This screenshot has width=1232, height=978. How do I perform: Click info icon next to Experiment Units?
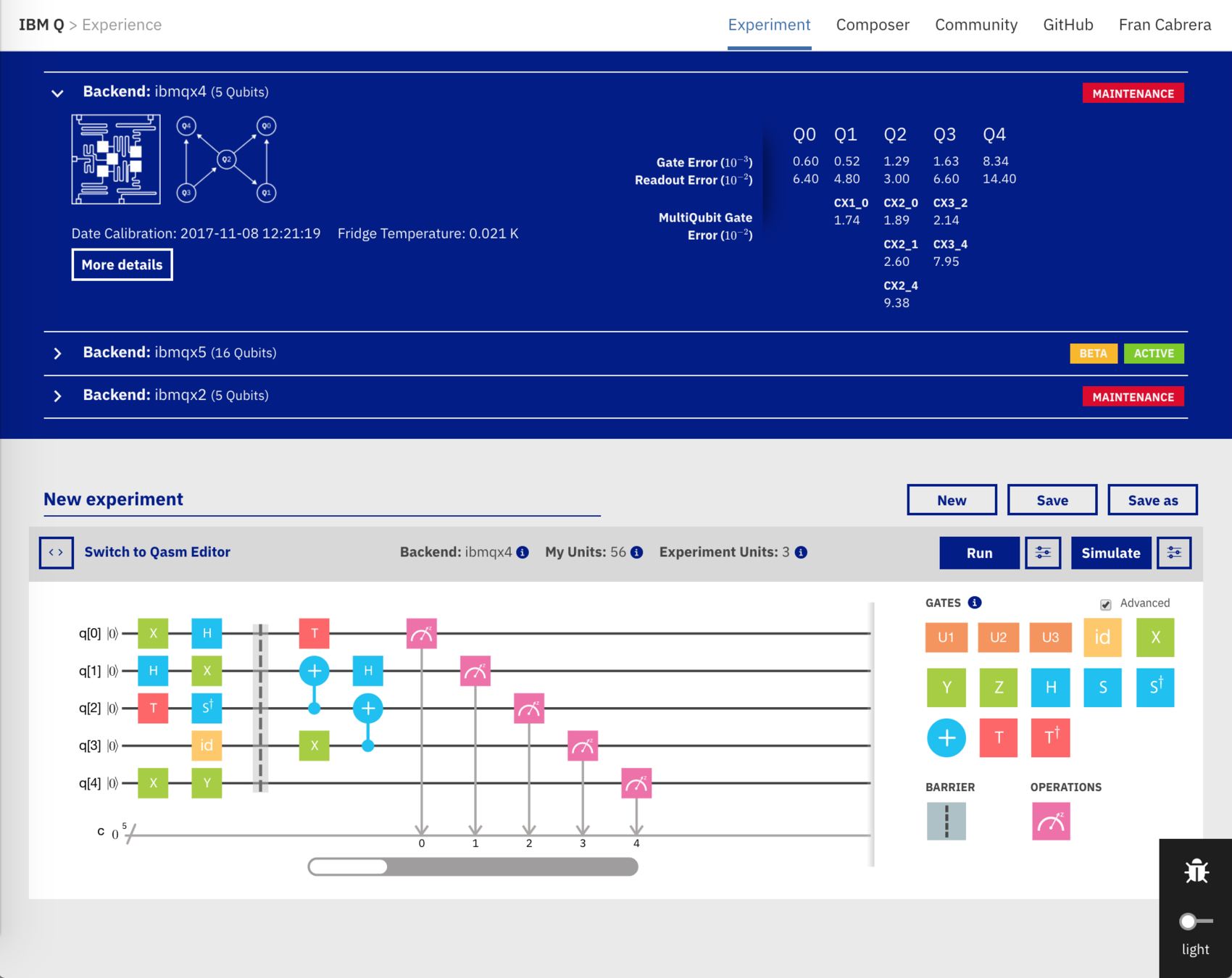[x=801, y=552]
